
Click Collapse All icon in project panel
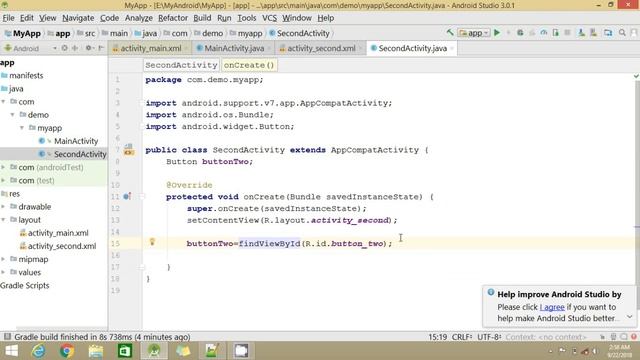point(75,48)
